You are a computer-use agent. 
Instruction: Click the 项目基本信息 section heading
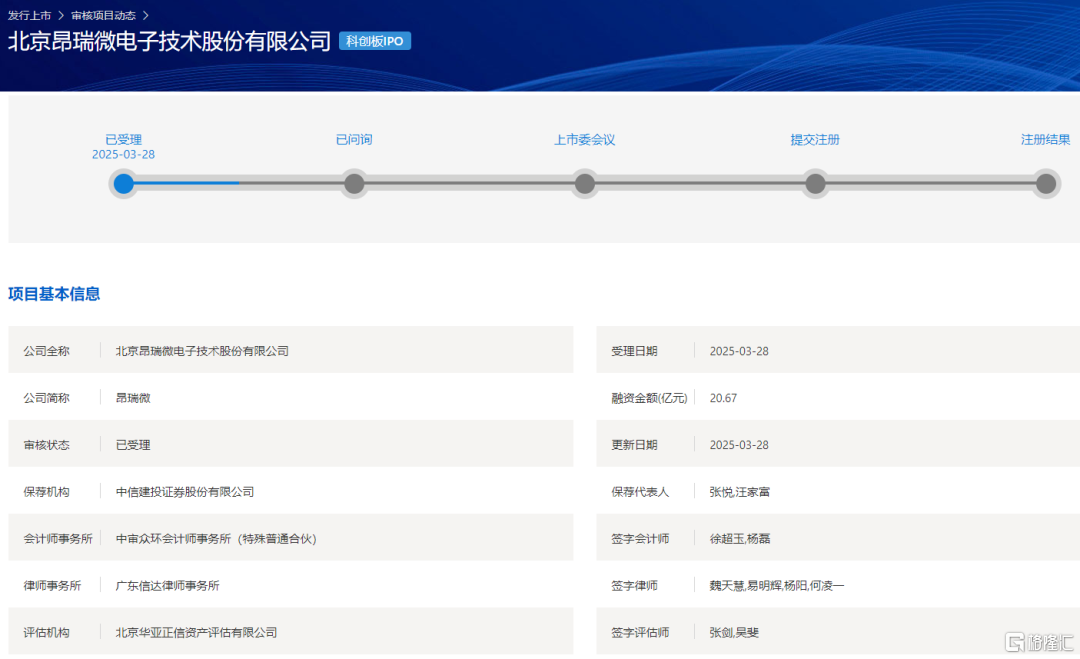tap(54, 294)
